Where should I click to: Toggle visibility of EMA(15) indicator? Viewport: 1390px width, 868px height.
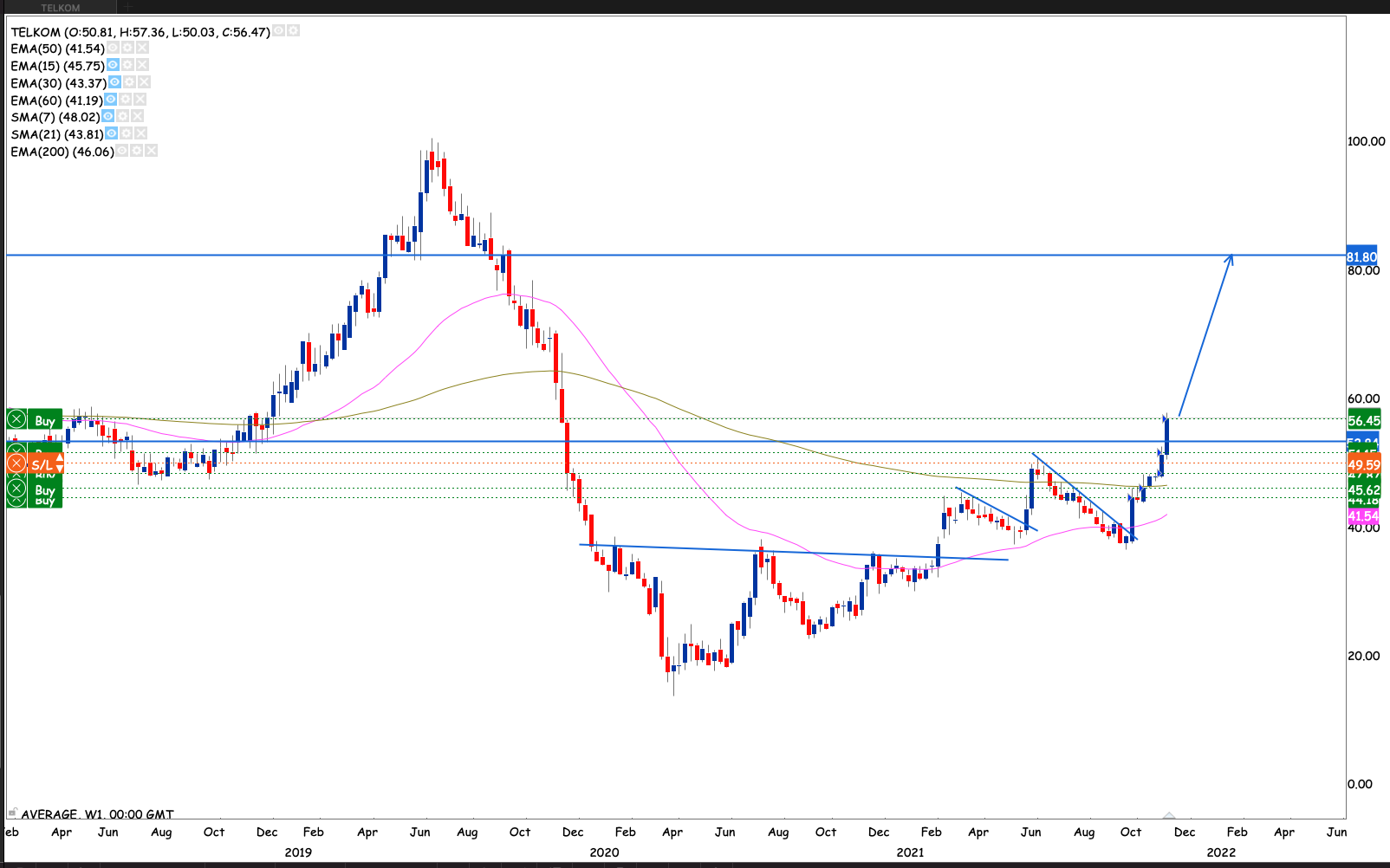[113, 65]
